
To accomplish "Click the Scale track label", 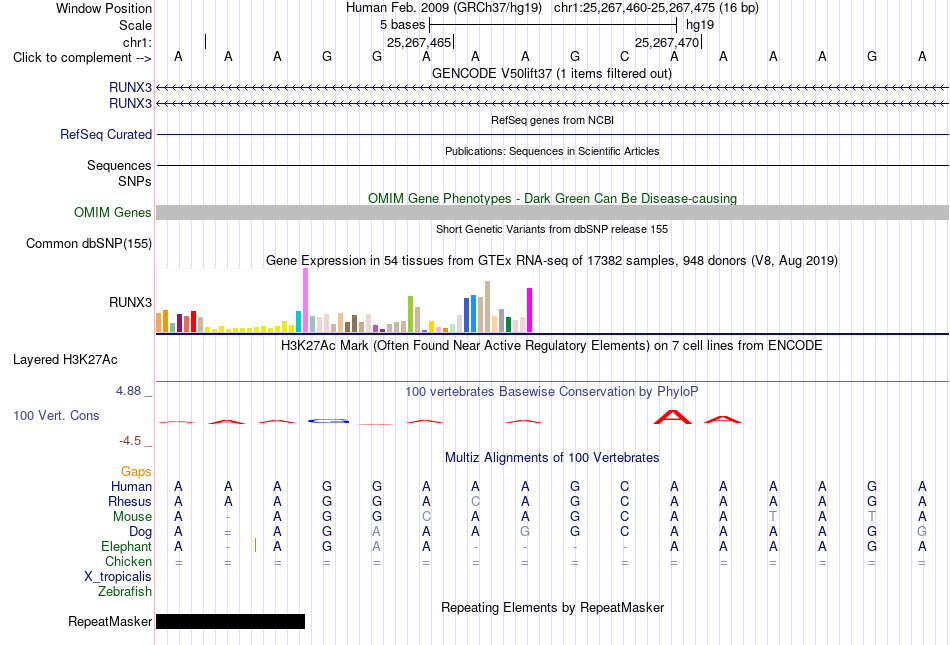I will [135, 25].
